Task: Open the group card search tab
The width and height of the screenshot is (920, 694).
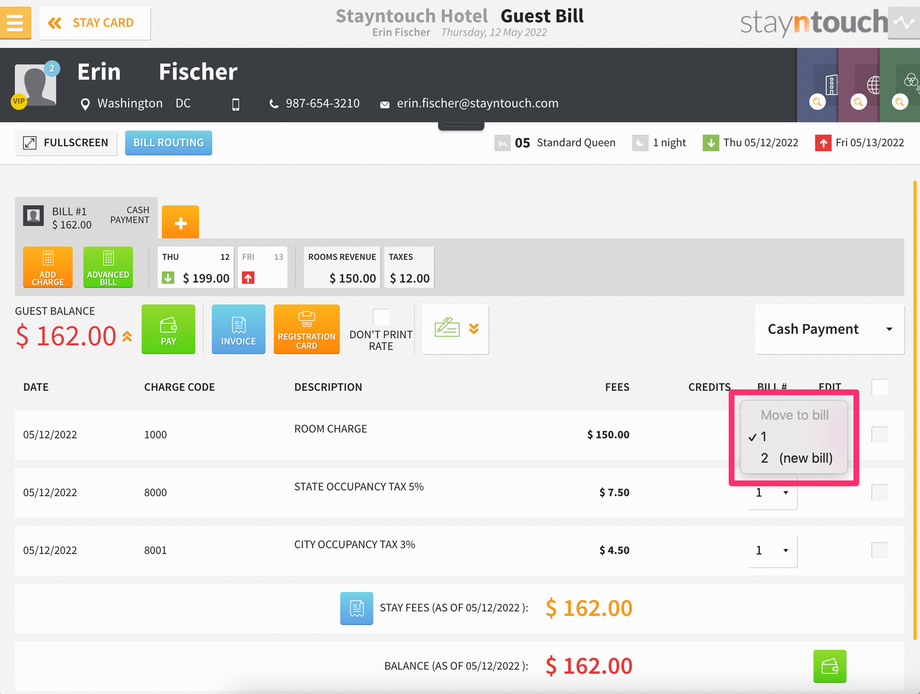Action: pyautogui.click(x=899, y=86)
